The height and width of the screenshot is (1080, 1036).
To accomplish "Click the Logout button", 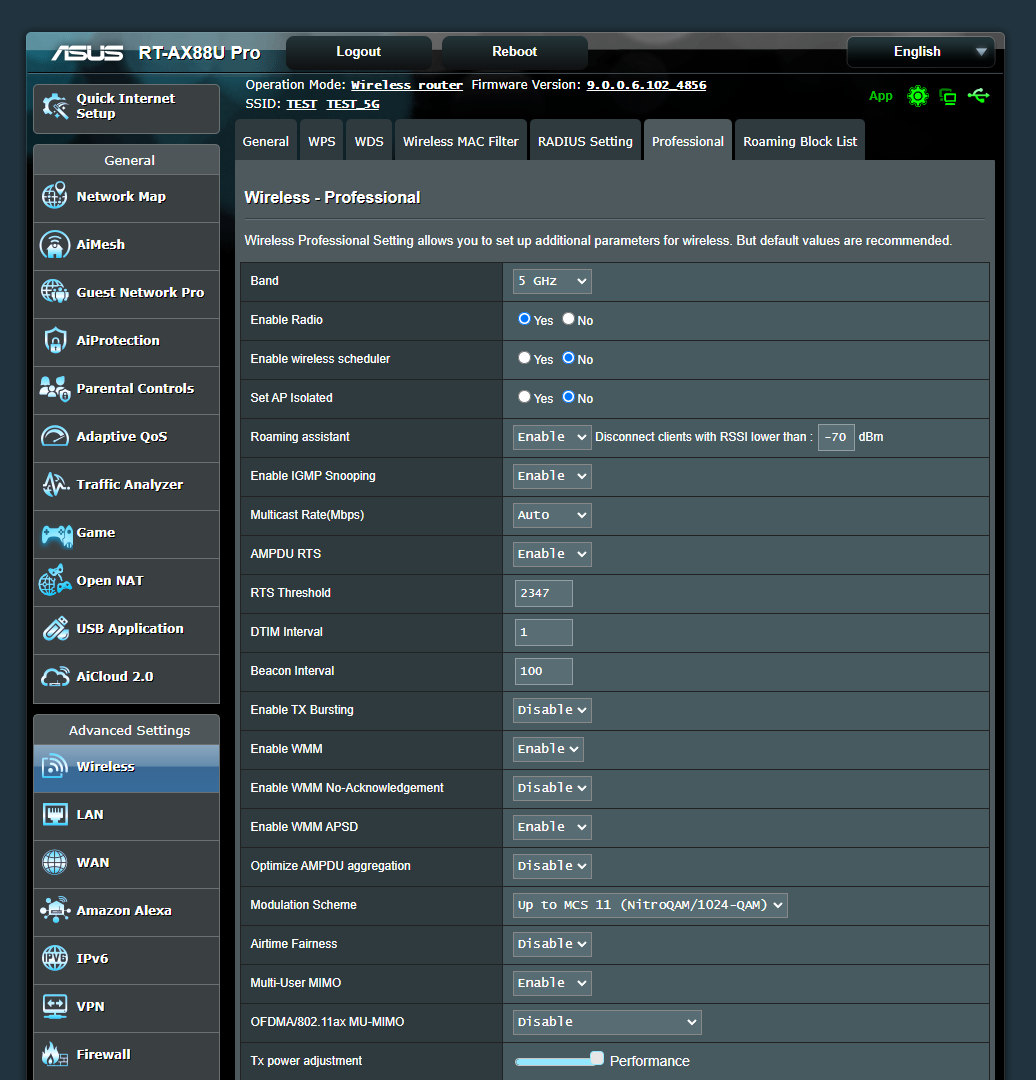I will point(359,52).
